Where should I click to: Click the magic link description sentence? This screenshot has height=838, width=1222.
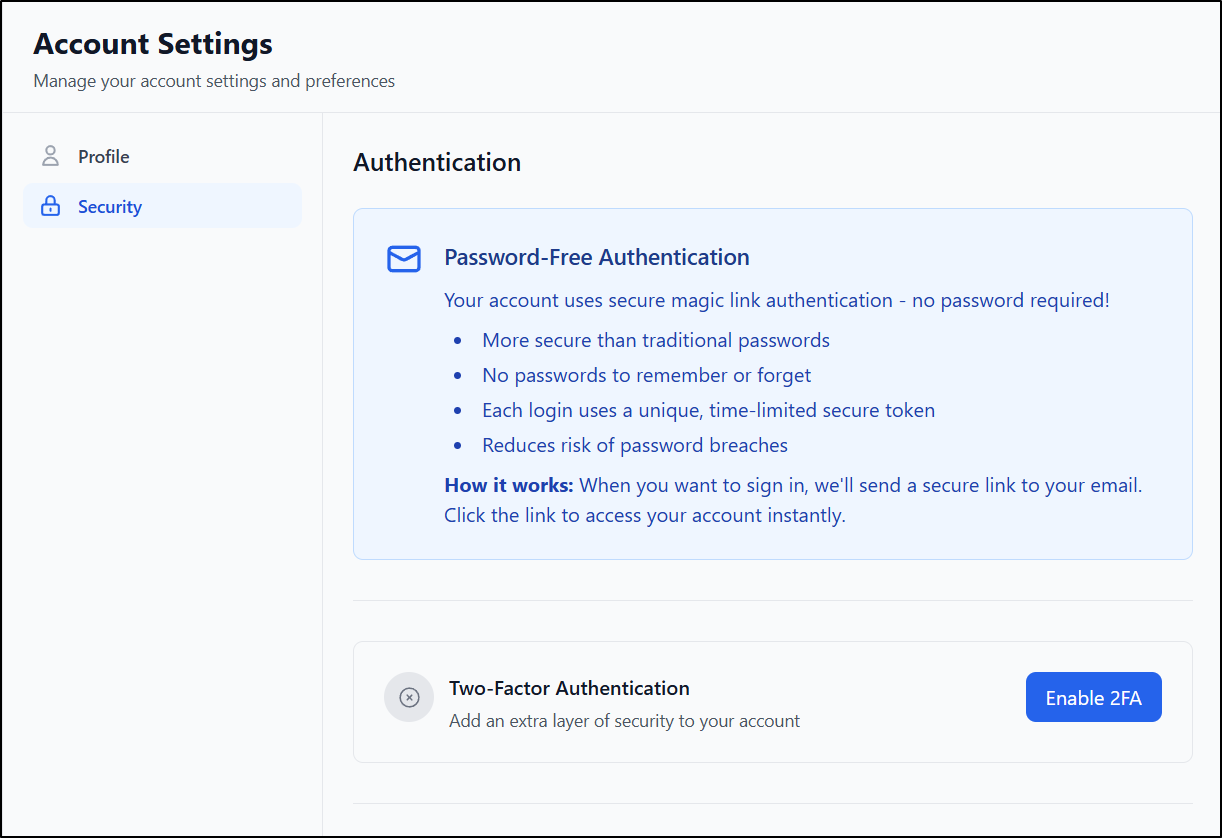(776, 300)
